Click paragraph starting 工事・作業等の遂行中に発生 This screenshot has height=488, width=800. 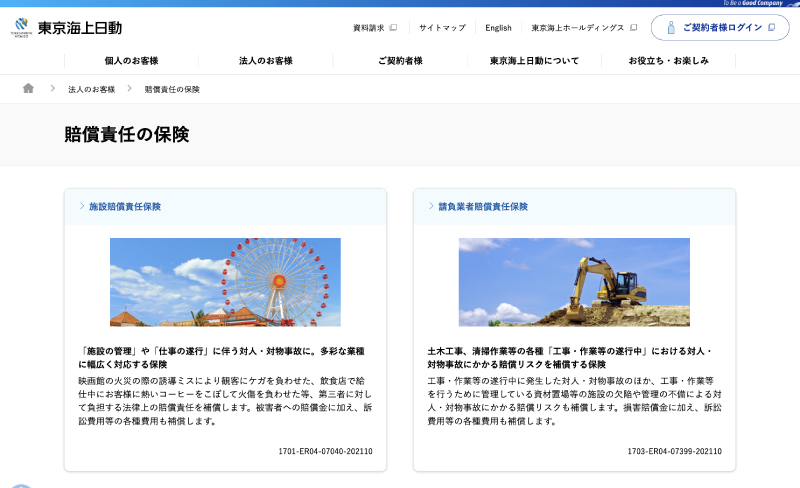574,401
